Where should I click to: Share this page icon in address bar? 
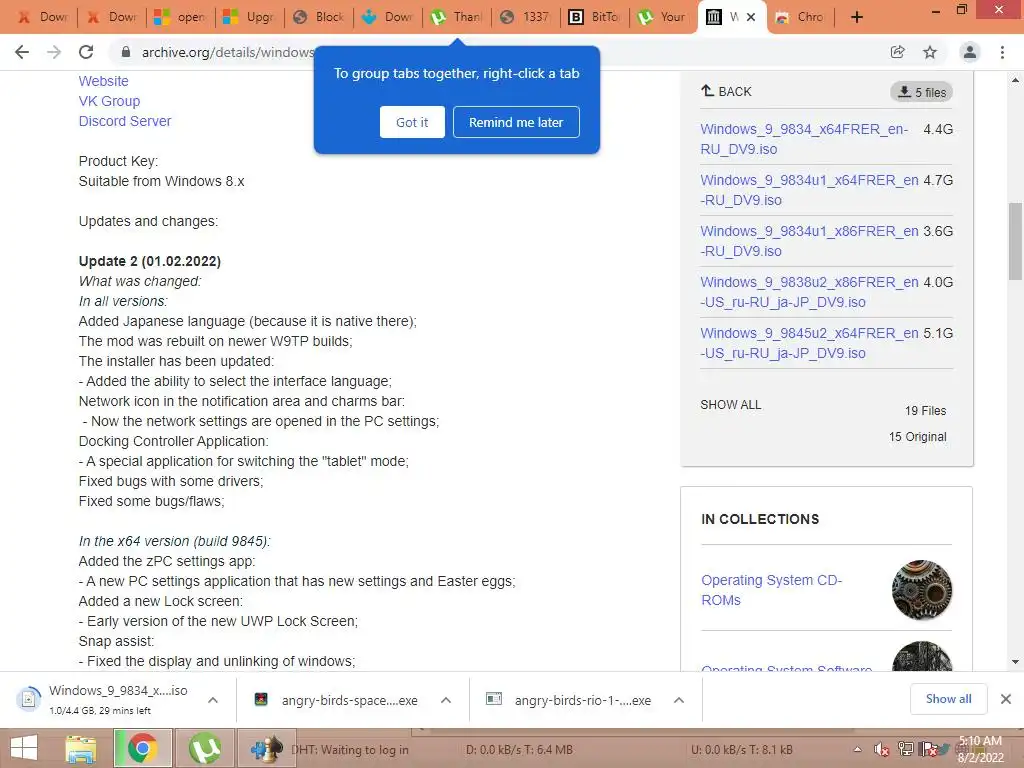click(x=897, y=52)
